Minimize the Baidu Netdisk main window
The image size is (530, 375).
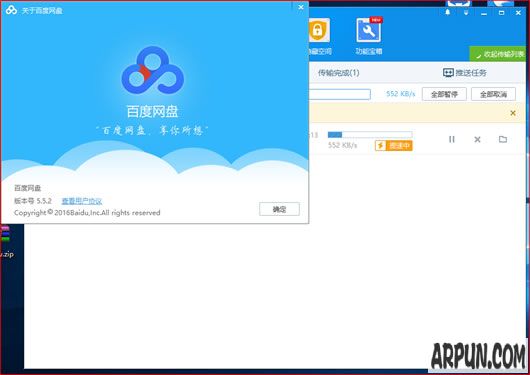coord(484,13)
